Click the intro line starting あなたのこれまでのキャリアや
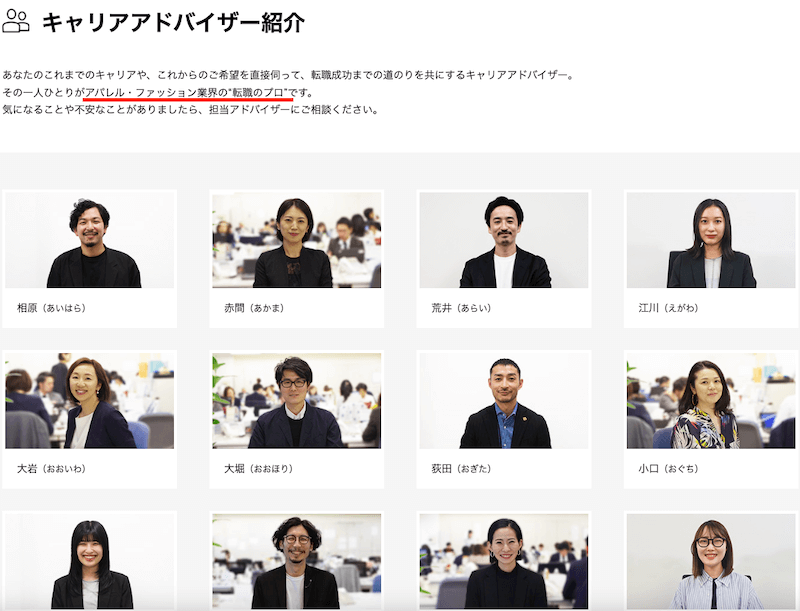800x611 pixels. click(x=289, y=75)
